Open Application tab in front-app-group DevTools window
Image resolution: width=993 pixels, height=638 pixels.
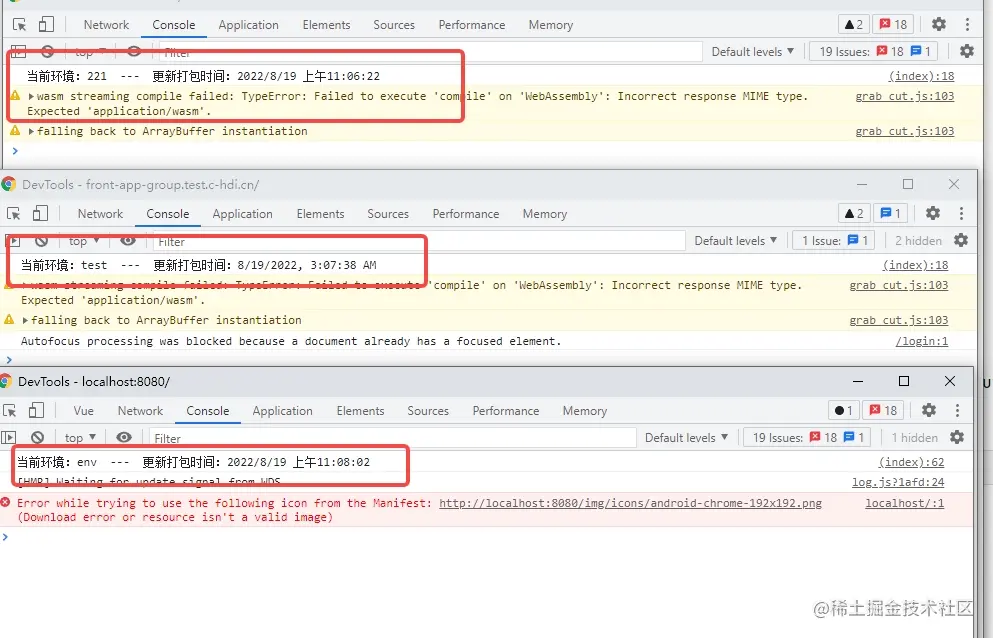(x=243, y=214)
